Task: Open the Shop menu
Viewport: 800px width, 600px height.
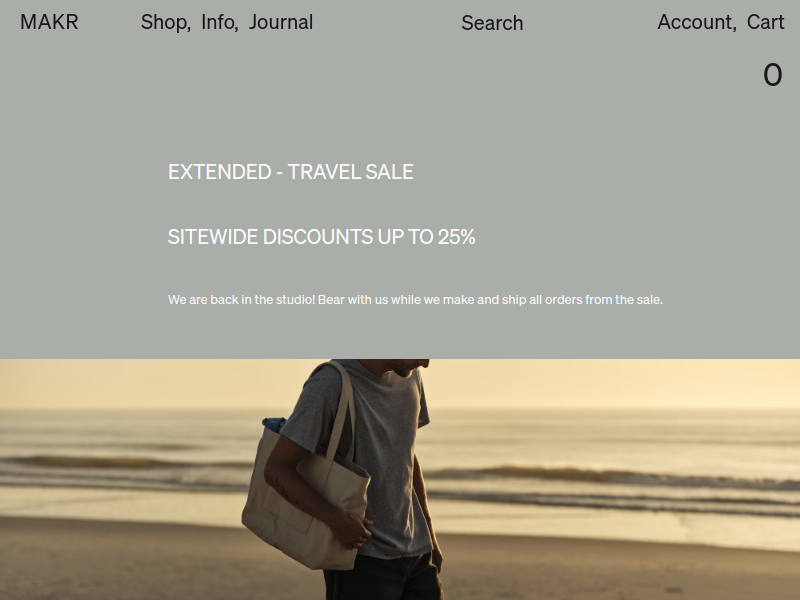Action: [x=164, y=22]
